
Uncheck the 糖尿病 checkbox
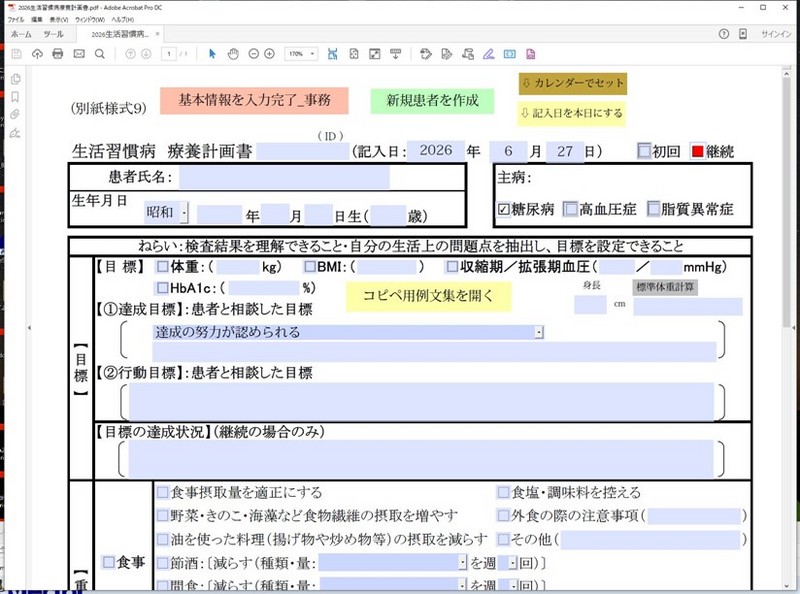point(504,209)
